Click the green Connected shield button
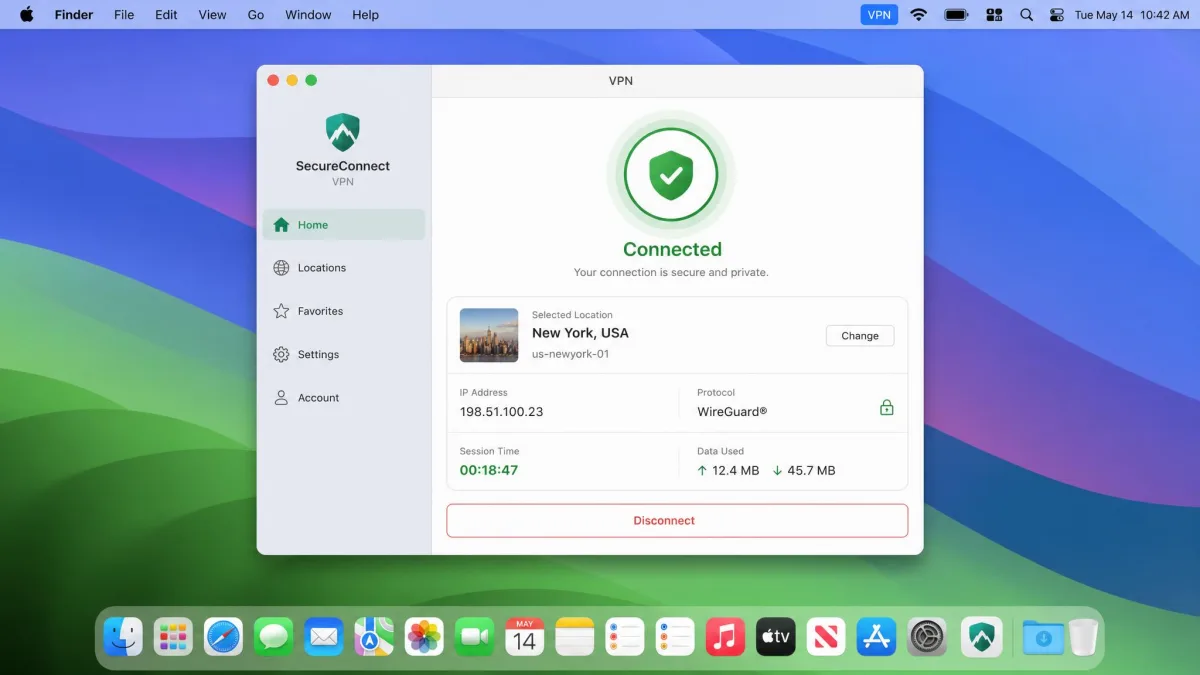The image size is (1200, 675). coord(671,175)
